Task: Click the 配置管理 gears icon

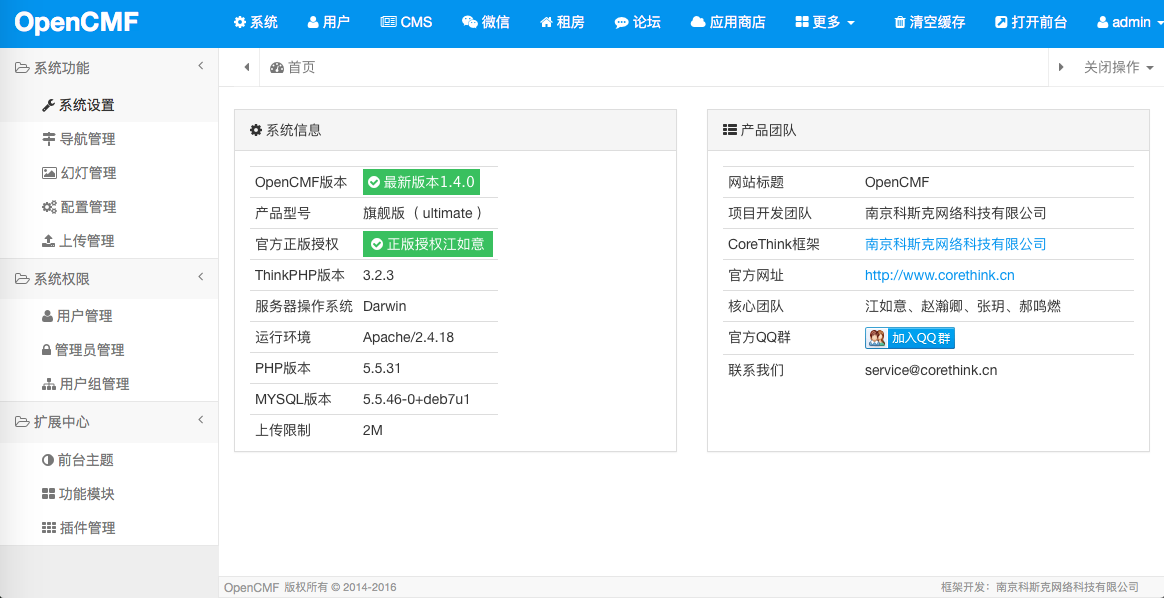Action: point(49,208)
